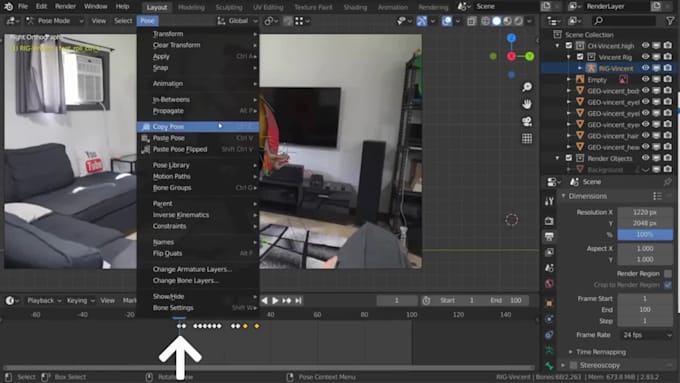Open the Object properties tab icon

click(549, 303)
